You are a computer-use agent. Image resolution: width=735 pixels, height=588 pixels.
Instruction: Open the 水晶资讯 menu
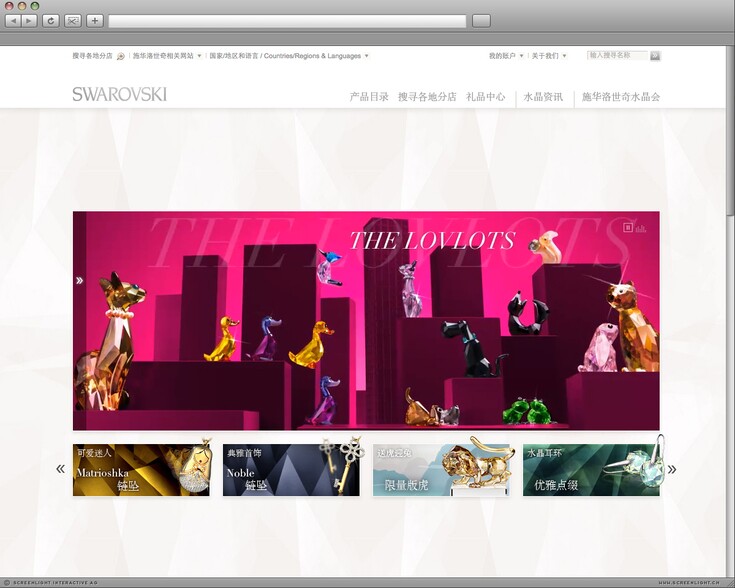[x=543, y=97]
